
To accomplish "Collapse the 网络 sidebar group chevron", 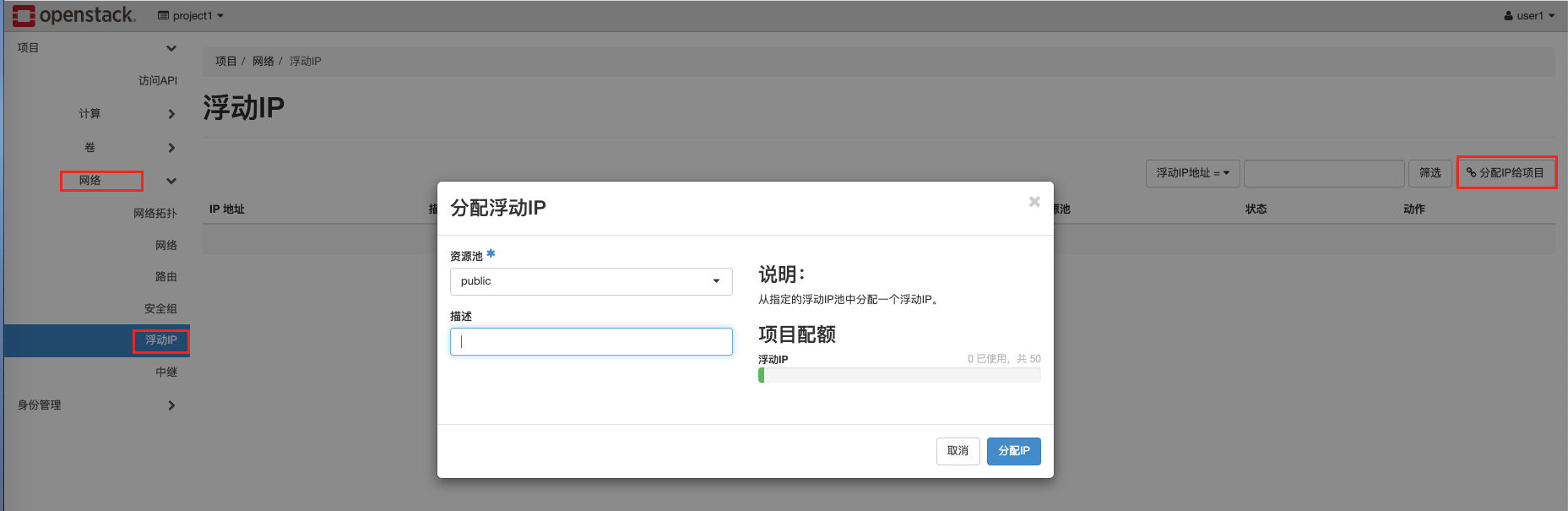I will (171, 181).
